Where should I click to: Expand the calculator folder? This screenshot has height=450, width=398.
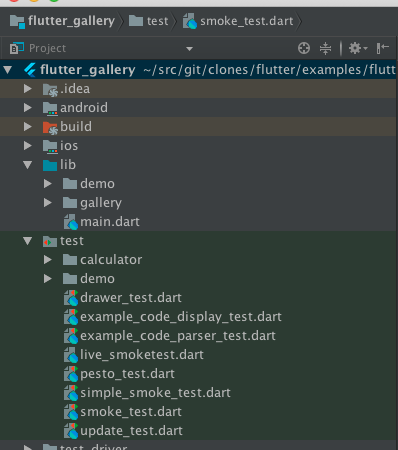[48, 259]
